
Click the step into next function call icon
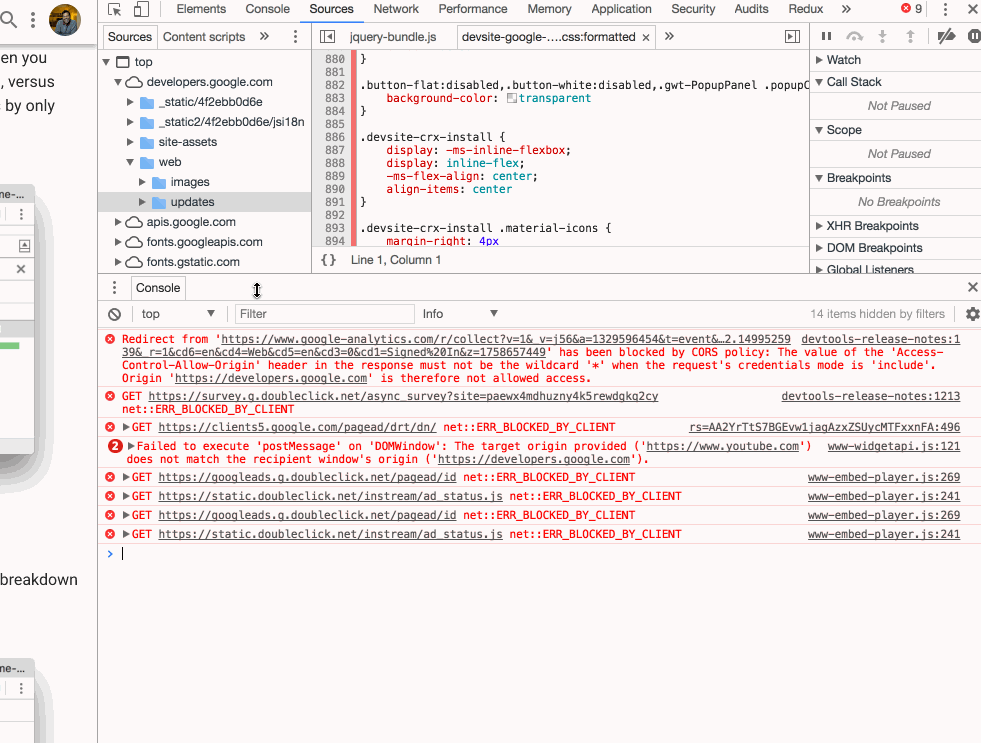click(883, 36)
